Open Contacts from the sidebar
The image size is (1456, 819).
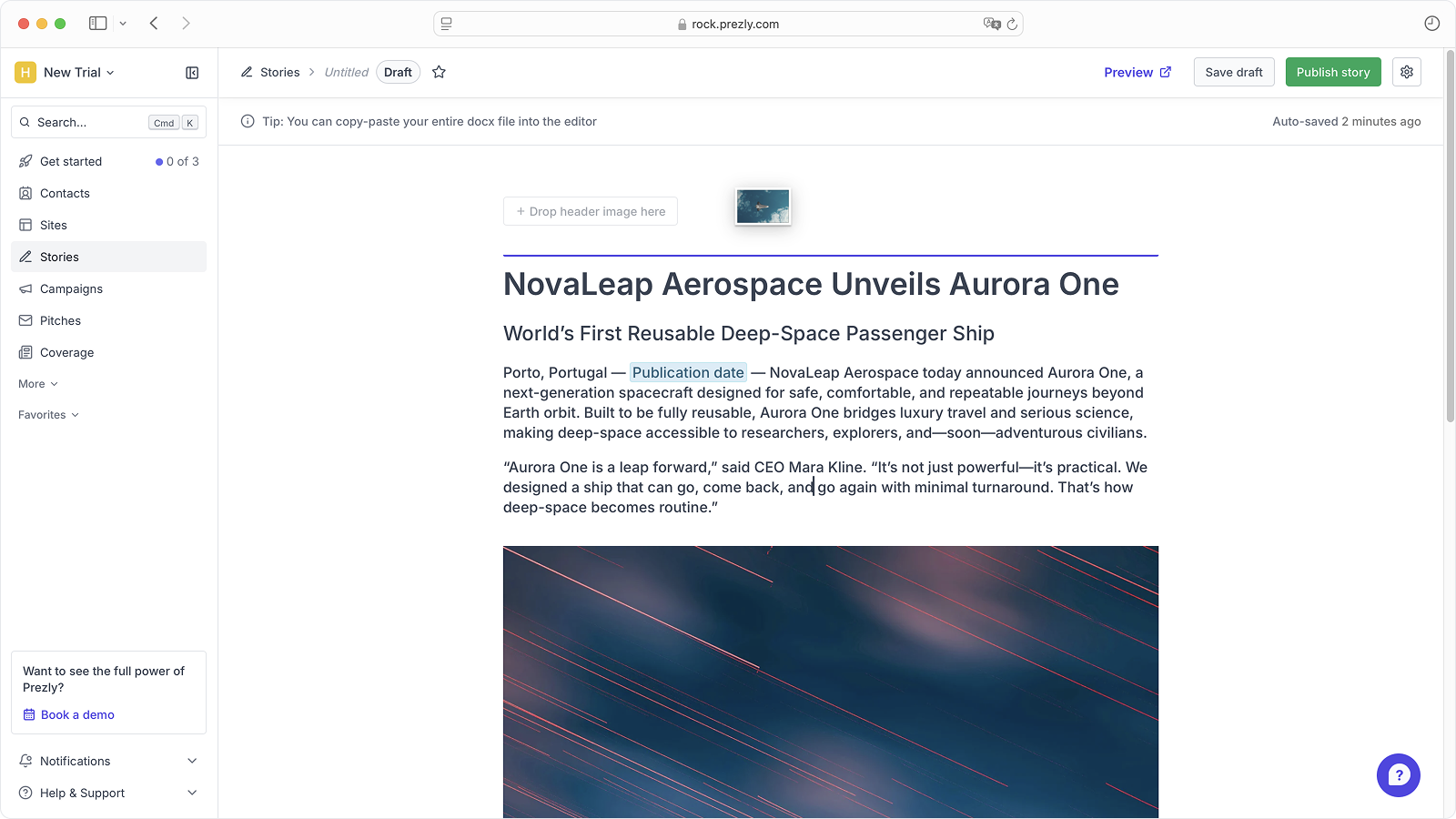click(65, 193)
